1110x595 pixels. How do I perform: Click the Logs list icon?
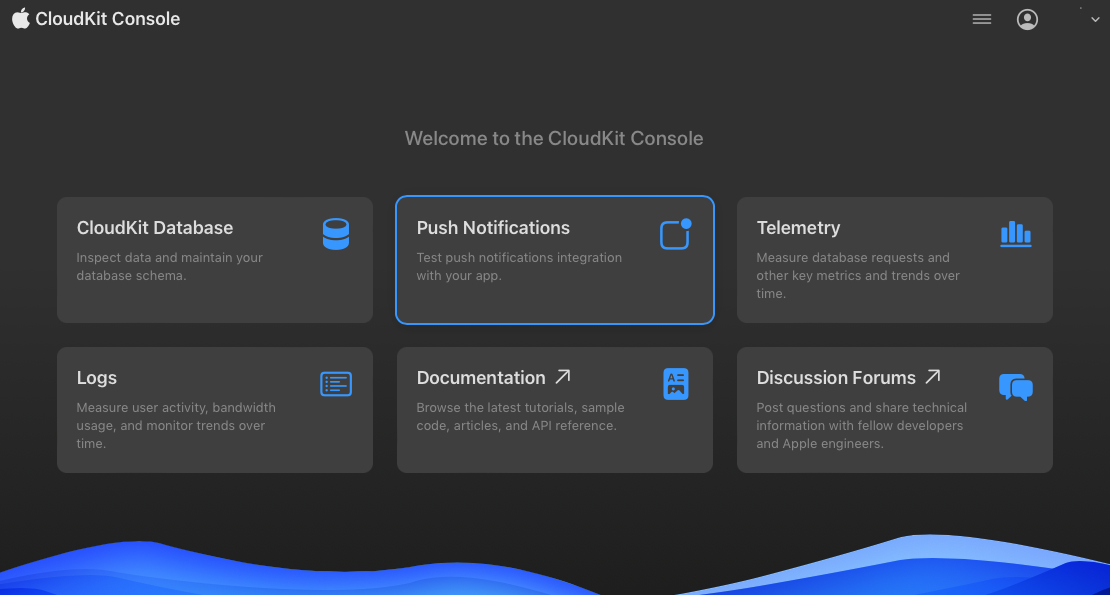[336, 384]
